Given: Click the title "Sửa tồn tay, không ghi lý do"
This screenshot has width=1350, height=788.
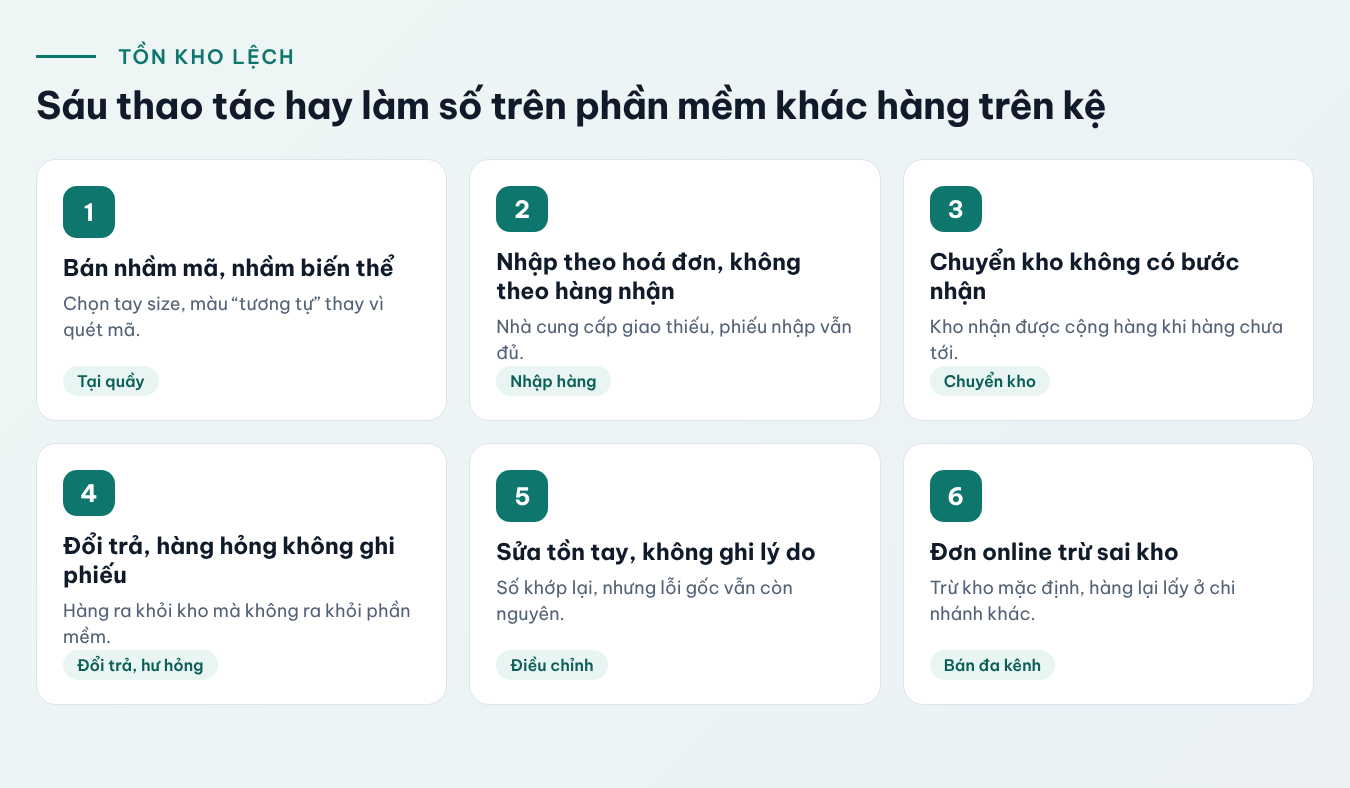Looking at the screenshot, I should [x=656, y=552].
